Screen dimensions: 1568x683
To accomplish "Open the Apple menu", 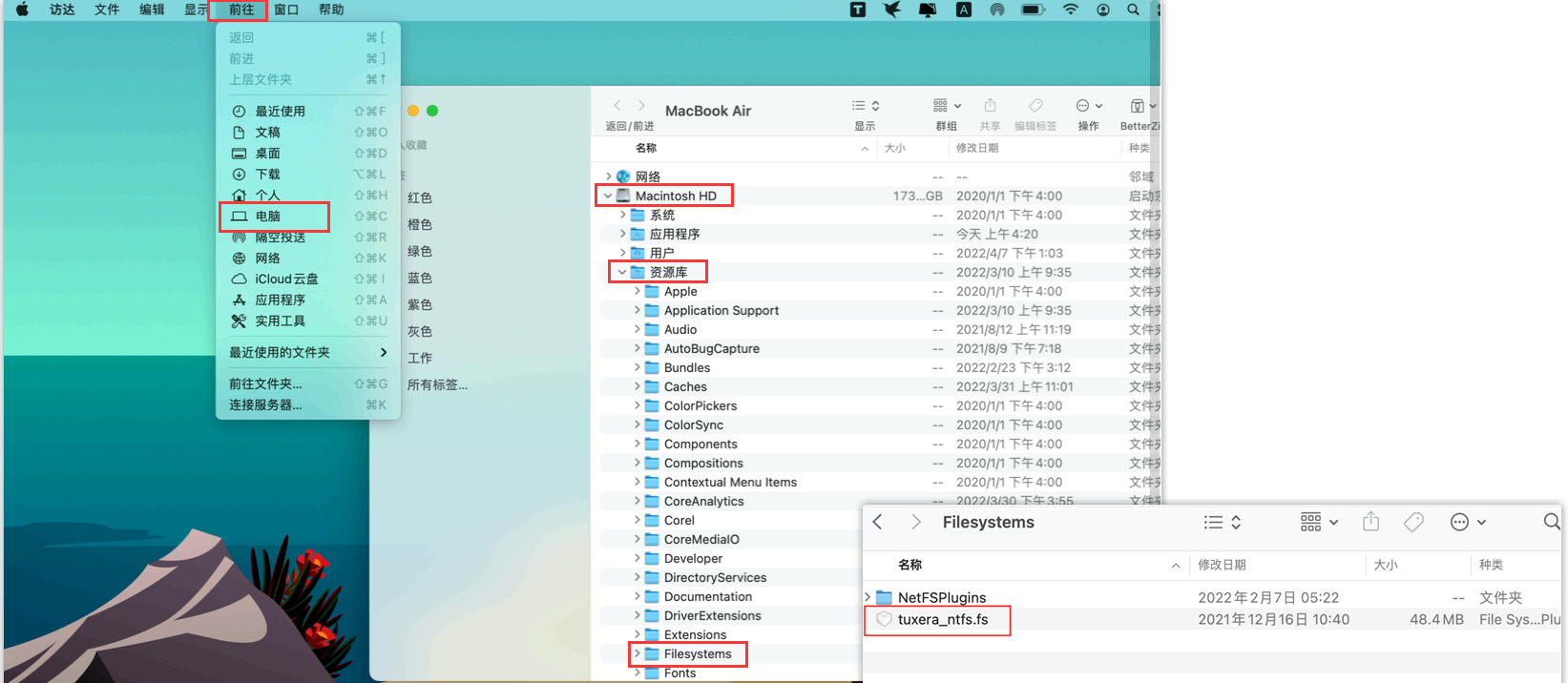I will click(x=22, y=10).
